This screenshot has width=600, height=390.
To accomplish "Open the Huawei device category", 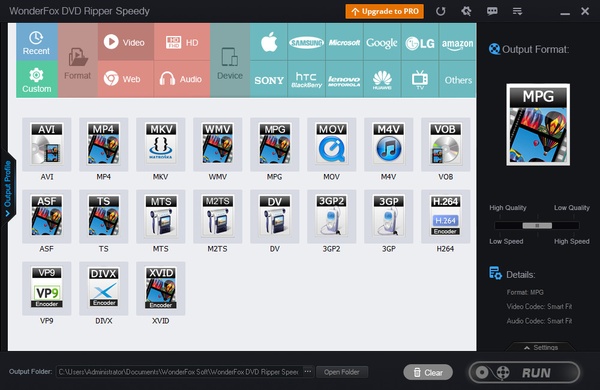I will pyautogui.click(x=382, y=80).
